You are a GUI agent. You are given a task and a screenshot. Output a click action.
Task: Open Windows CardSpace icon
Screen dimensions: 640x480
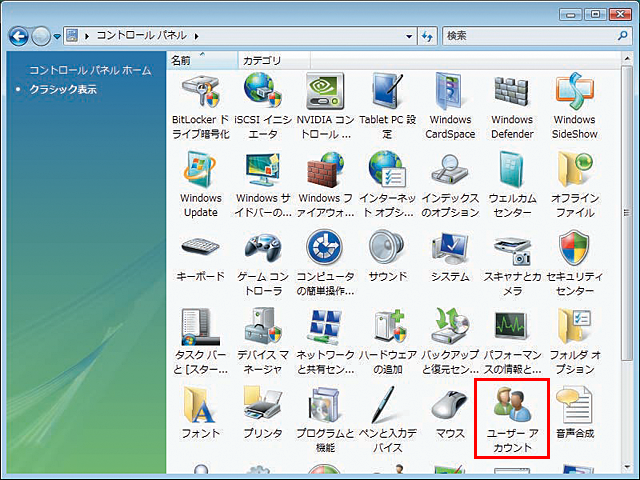tap(450, 105)
